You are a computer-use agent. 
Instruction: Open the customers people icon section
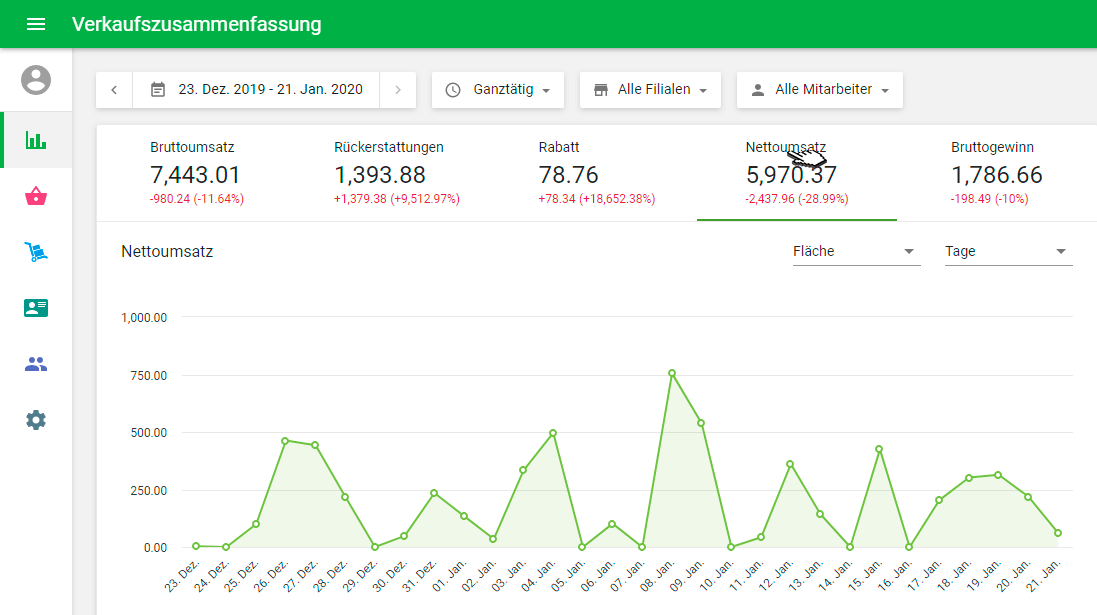[x=36, y=364]
